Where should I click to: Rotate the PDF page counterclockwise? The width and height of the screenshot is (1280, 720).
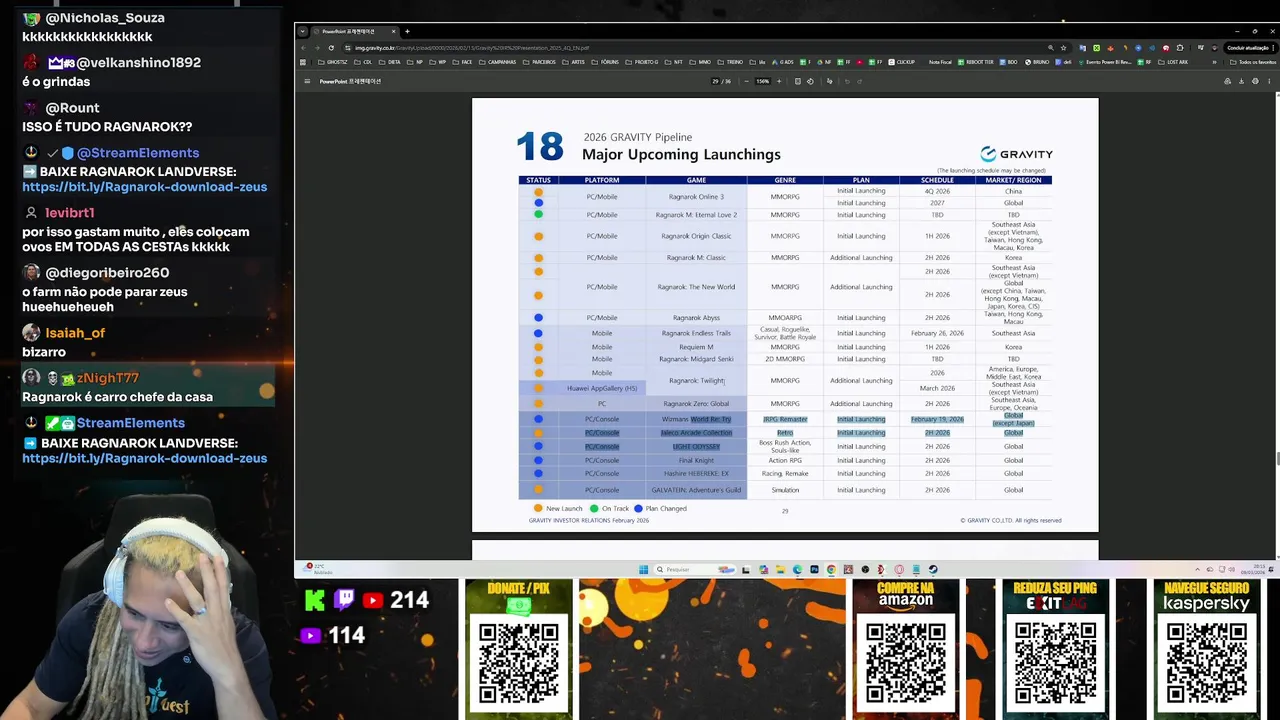click(x=810, y=81)
